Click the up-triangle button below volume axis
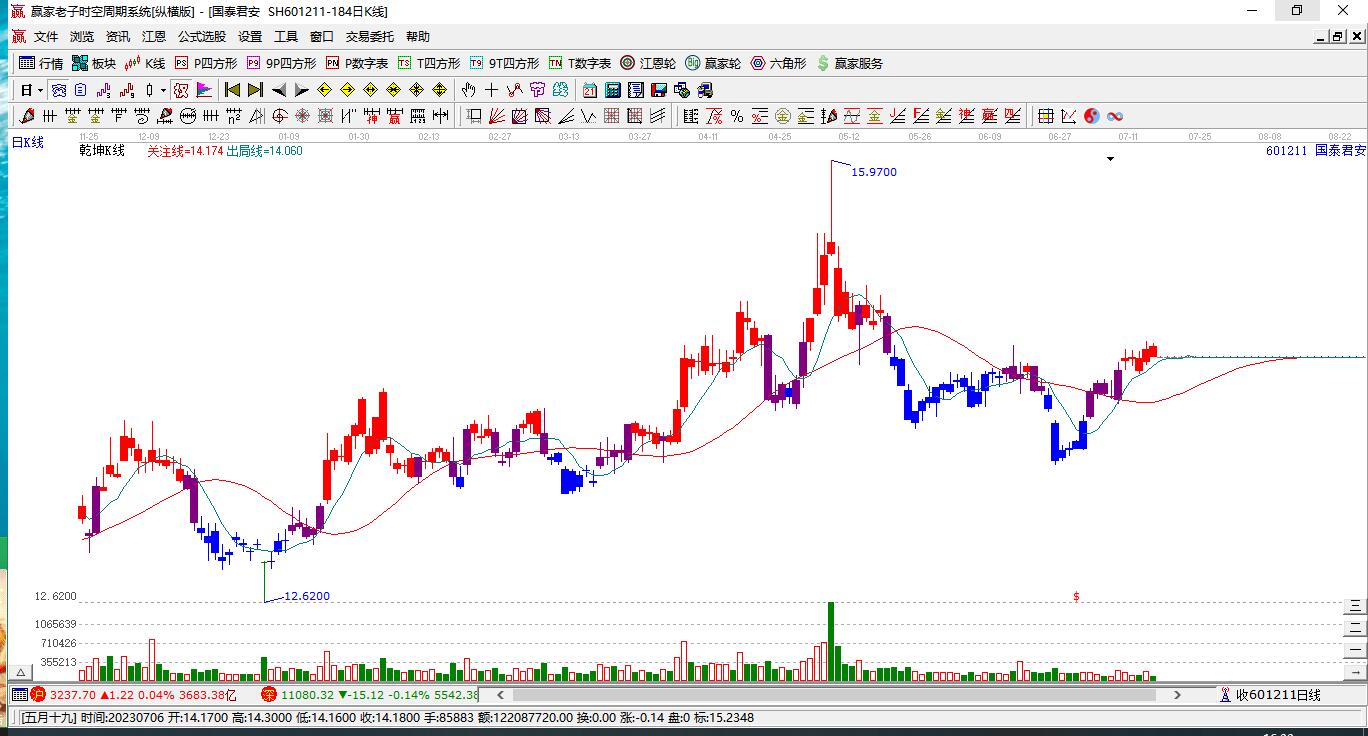 pos(22,674)
